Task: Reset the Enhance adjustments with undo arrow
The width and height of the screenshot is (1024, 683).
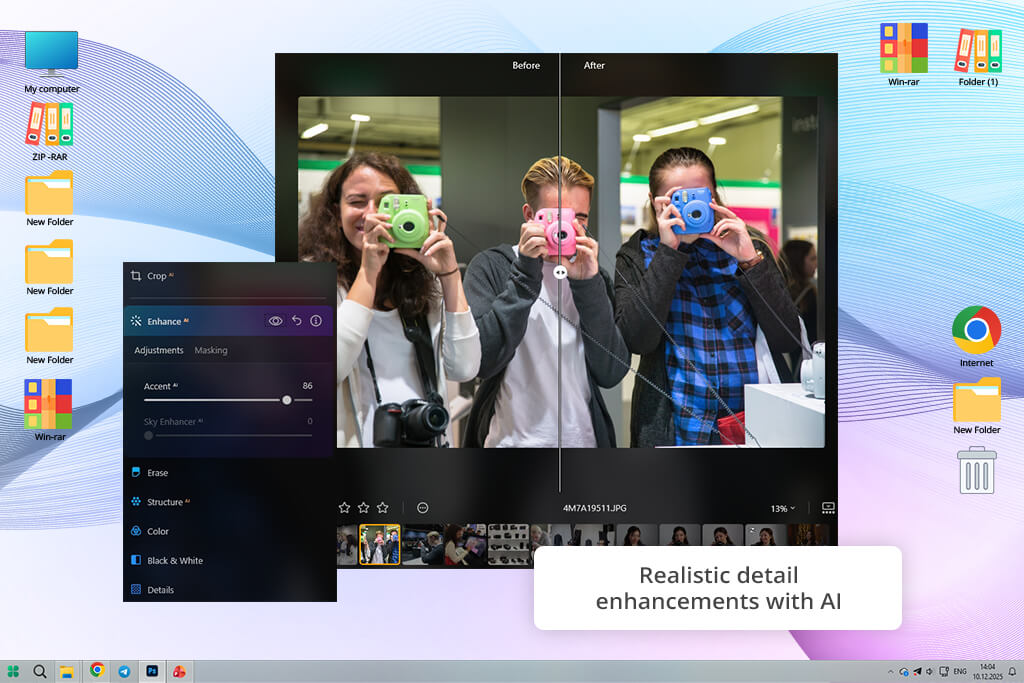Action: 296,321
